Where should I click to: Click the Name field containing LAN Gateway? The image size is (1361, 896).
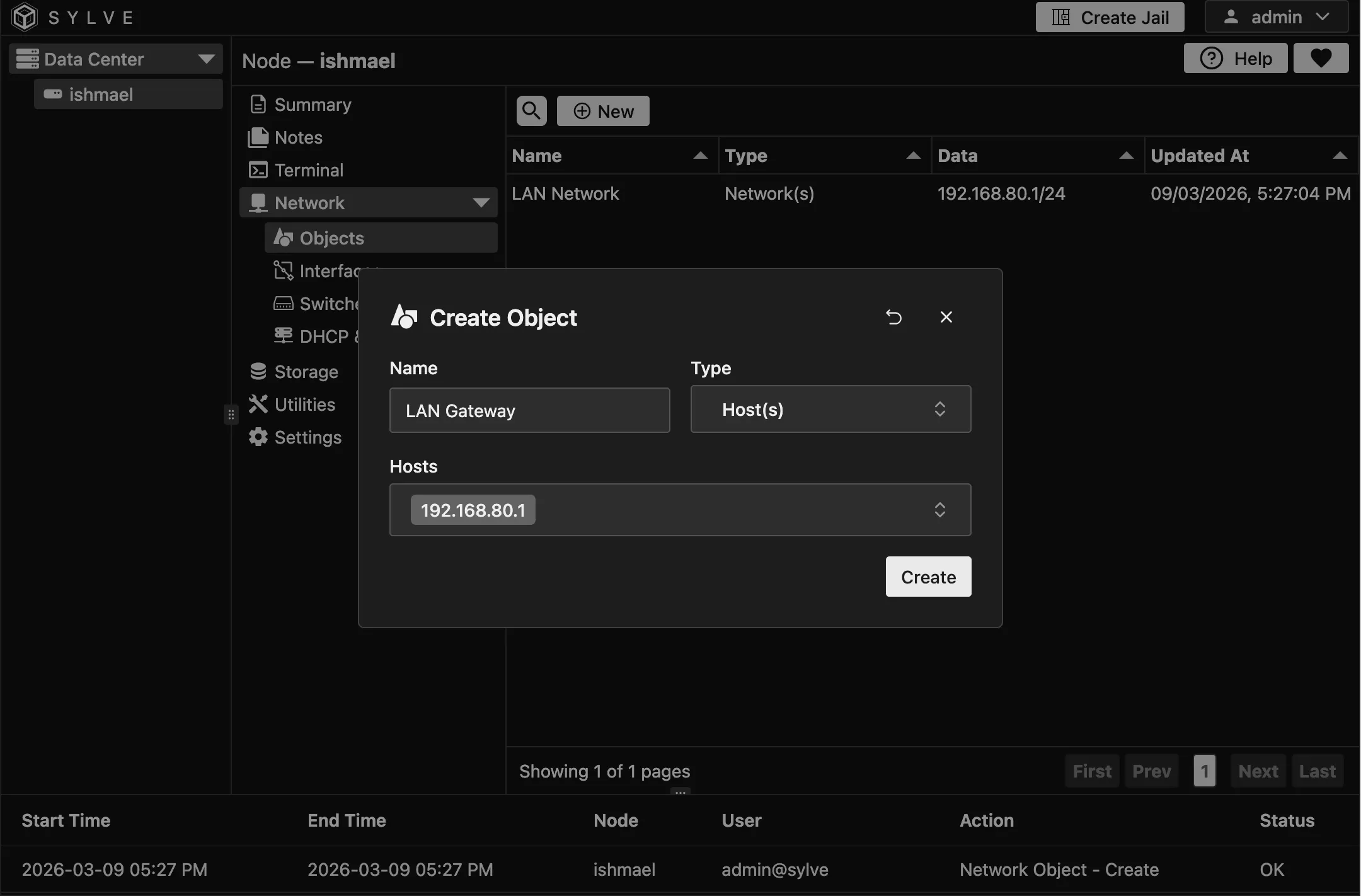point(529,410)
